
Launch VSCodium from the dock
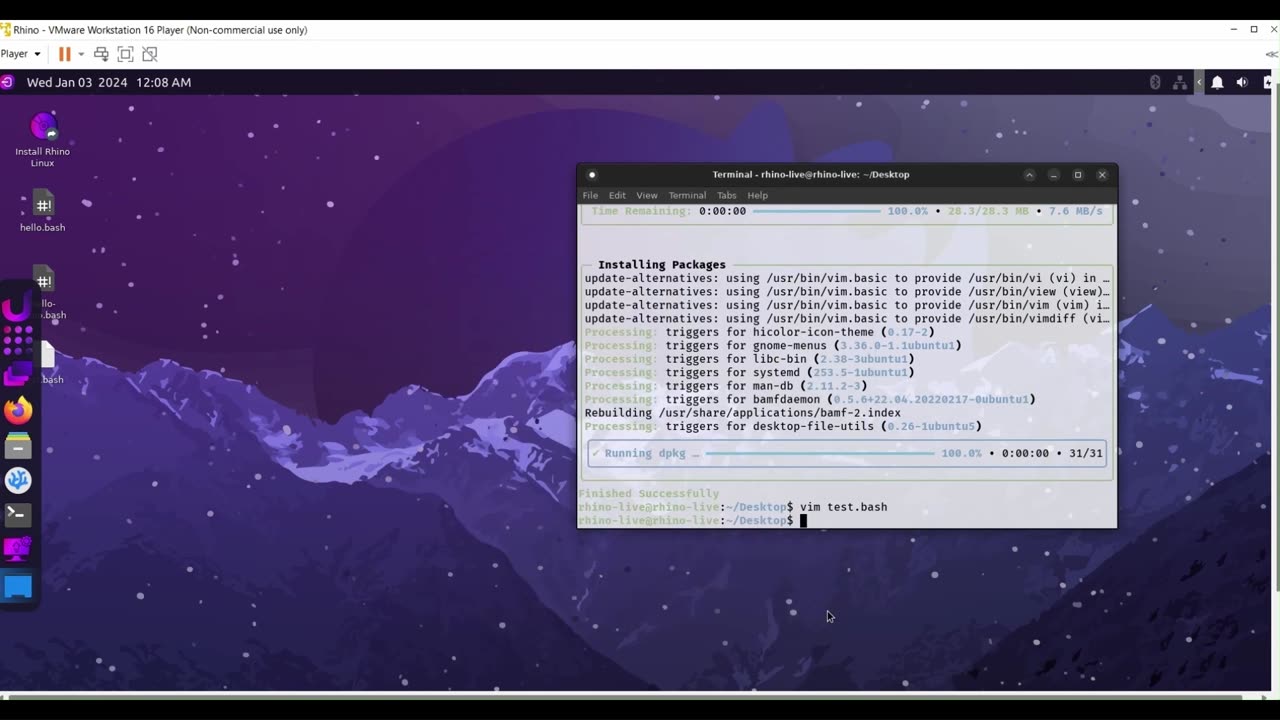click(x=18, y=480)
